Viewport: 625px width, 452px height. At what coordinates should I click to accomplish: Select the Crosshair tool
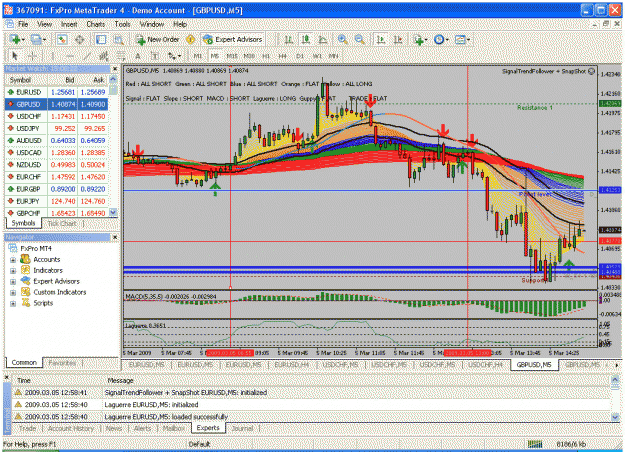pyautogui.click(x=33, y=56)
